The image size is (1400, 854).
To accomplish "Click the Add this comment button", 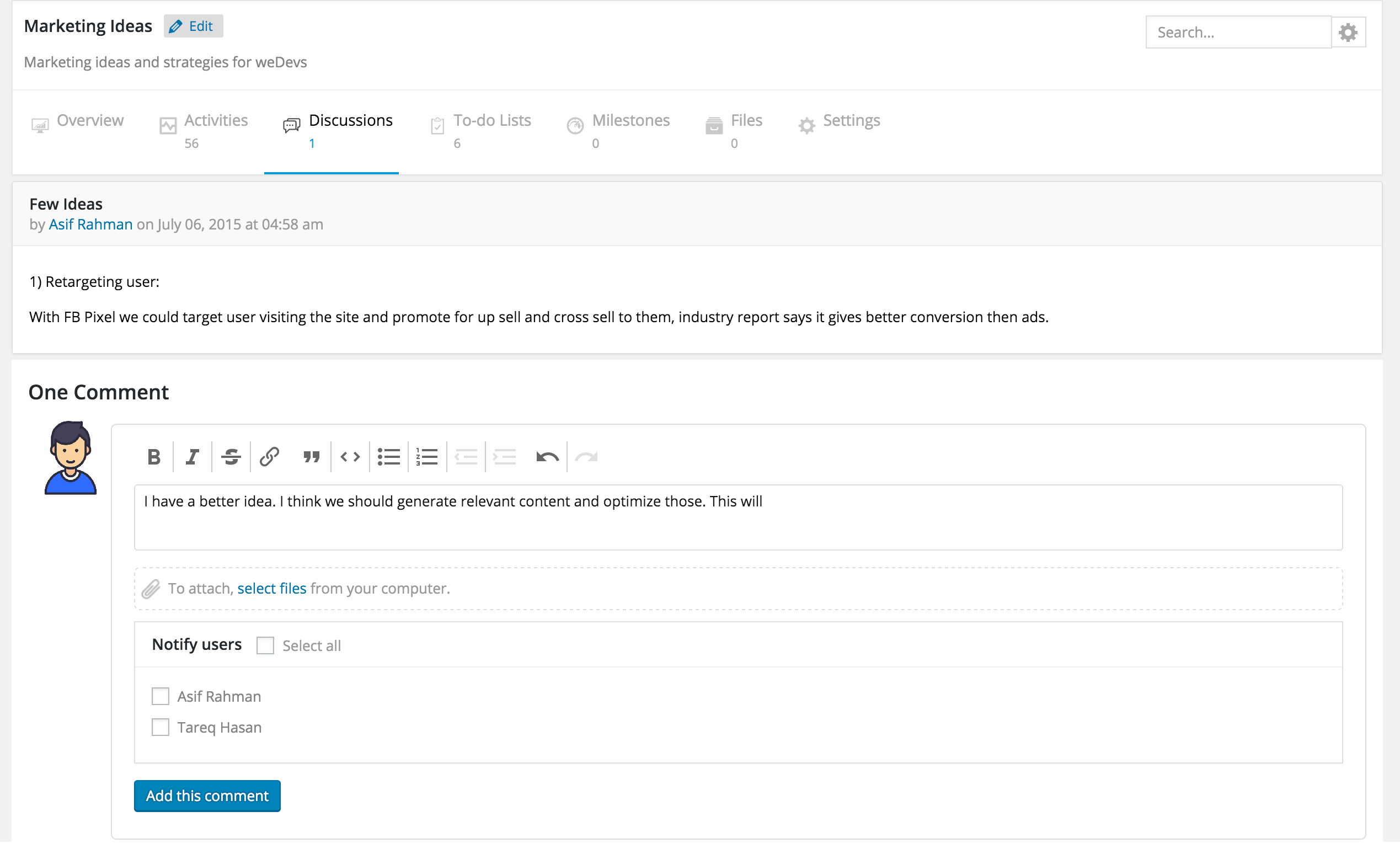I will 207,795.
